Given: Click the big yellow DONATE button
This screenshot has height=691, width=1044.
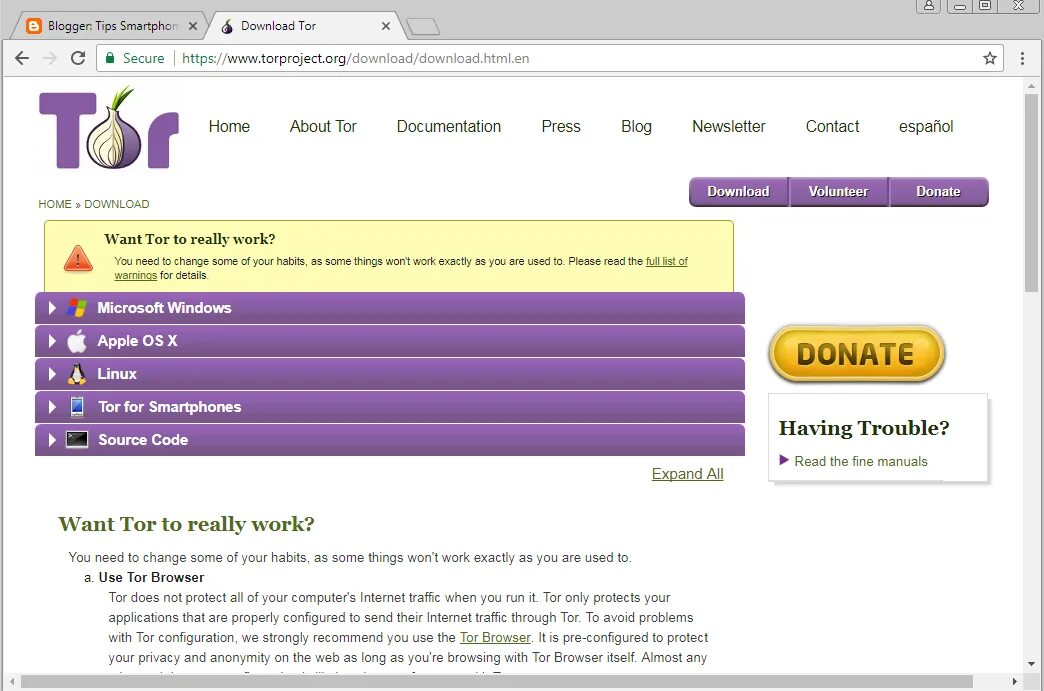Looking at the screenshot, I should point(856,354).
